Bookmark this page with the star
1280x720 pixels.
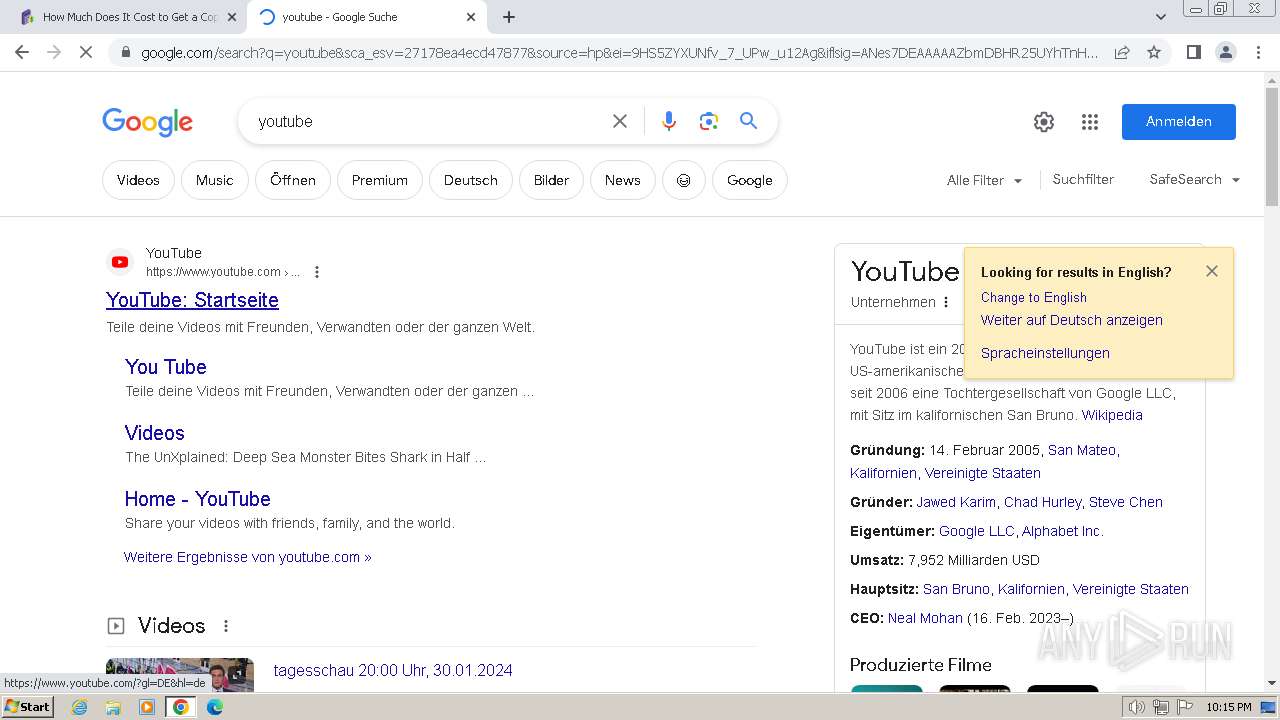pyautogui.click(x=1154, y=52)
